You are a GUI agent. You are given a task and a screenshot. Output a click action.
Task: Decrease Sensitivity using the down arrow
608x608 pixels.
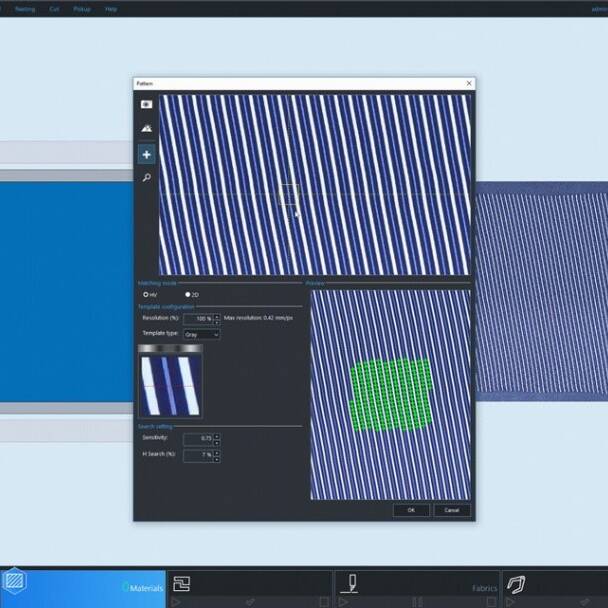[x=217, y=441]
